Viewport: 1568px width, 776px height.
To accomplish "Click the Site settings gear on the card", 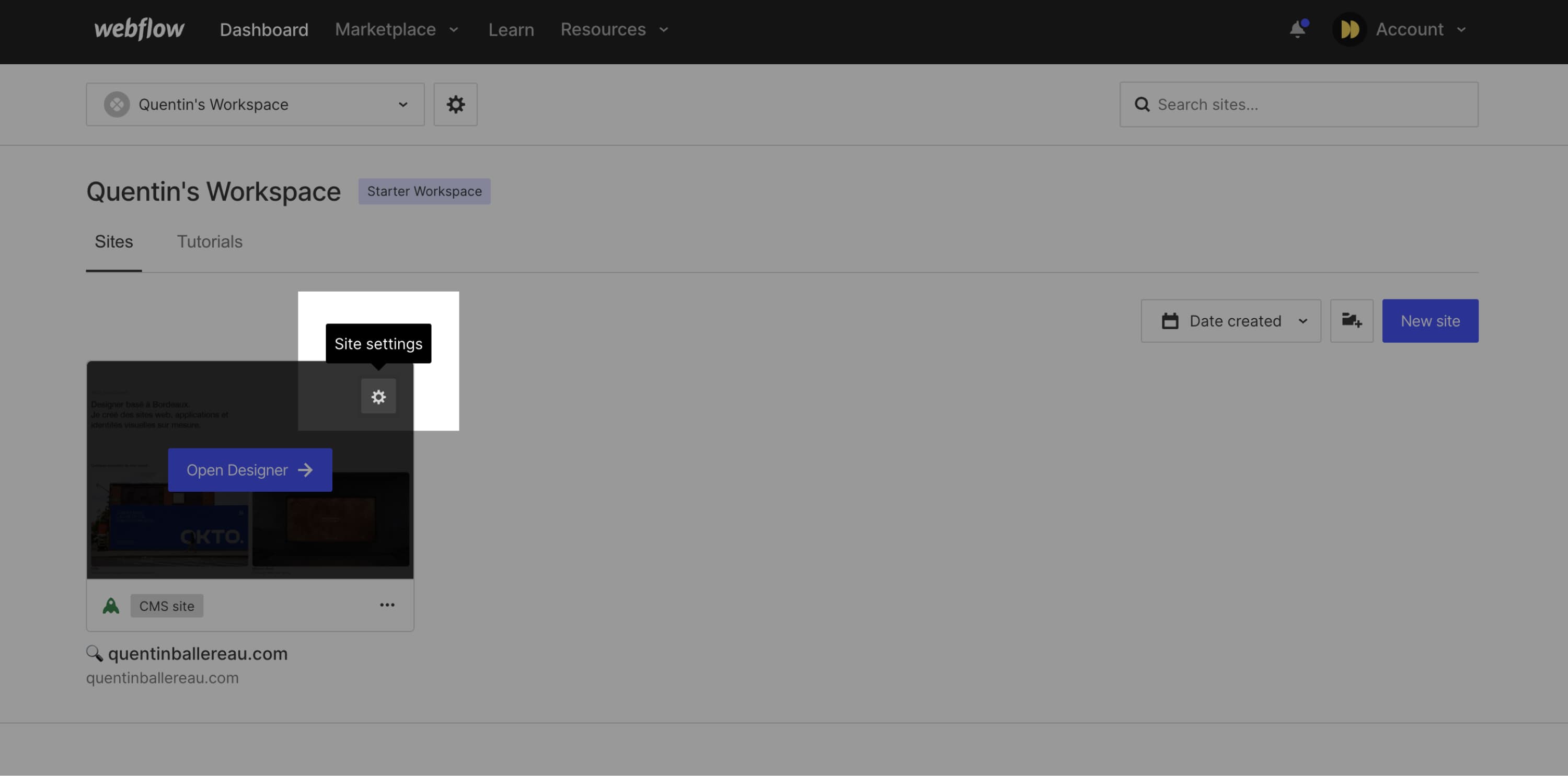I will pyautogui.click(x=378, y=396).
